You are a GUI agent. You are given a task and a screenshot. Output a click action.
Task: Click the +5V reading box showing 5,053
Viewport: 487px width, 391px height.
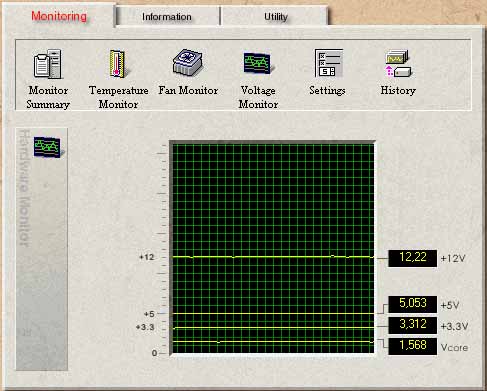[413, 304]
